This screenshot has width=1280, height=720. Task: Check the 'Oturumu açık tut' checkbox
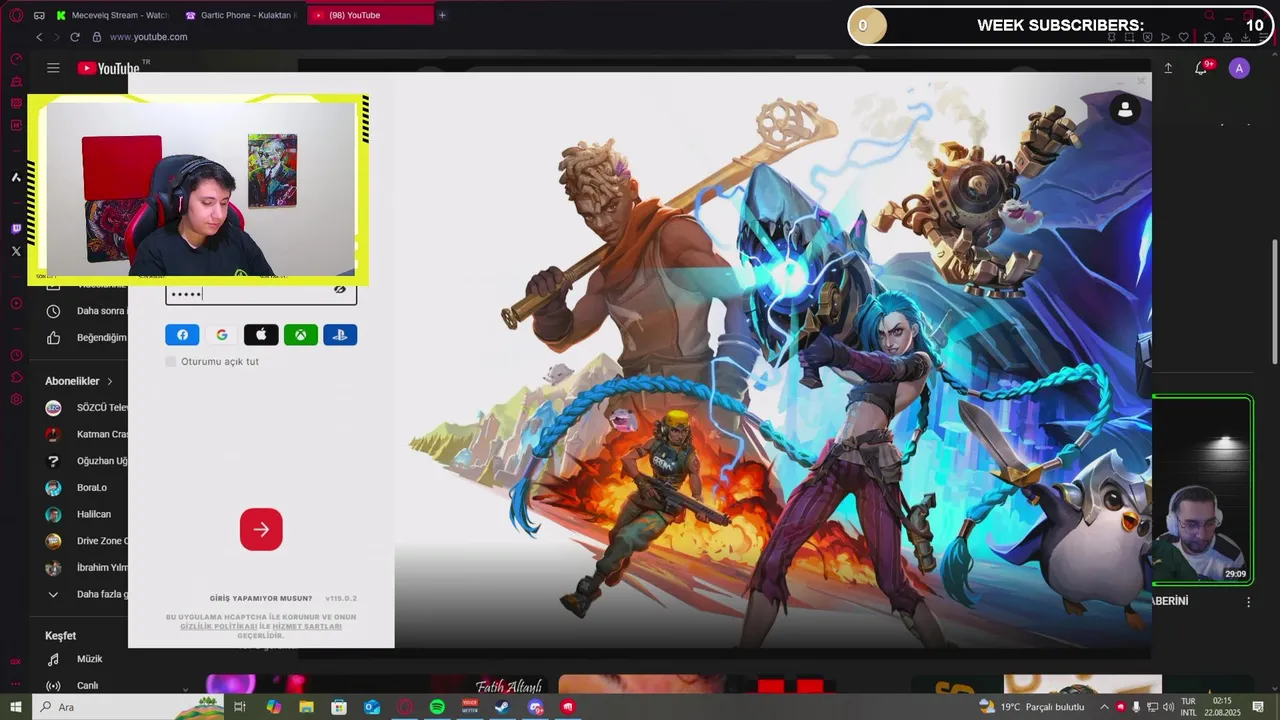tap(170, 361)
